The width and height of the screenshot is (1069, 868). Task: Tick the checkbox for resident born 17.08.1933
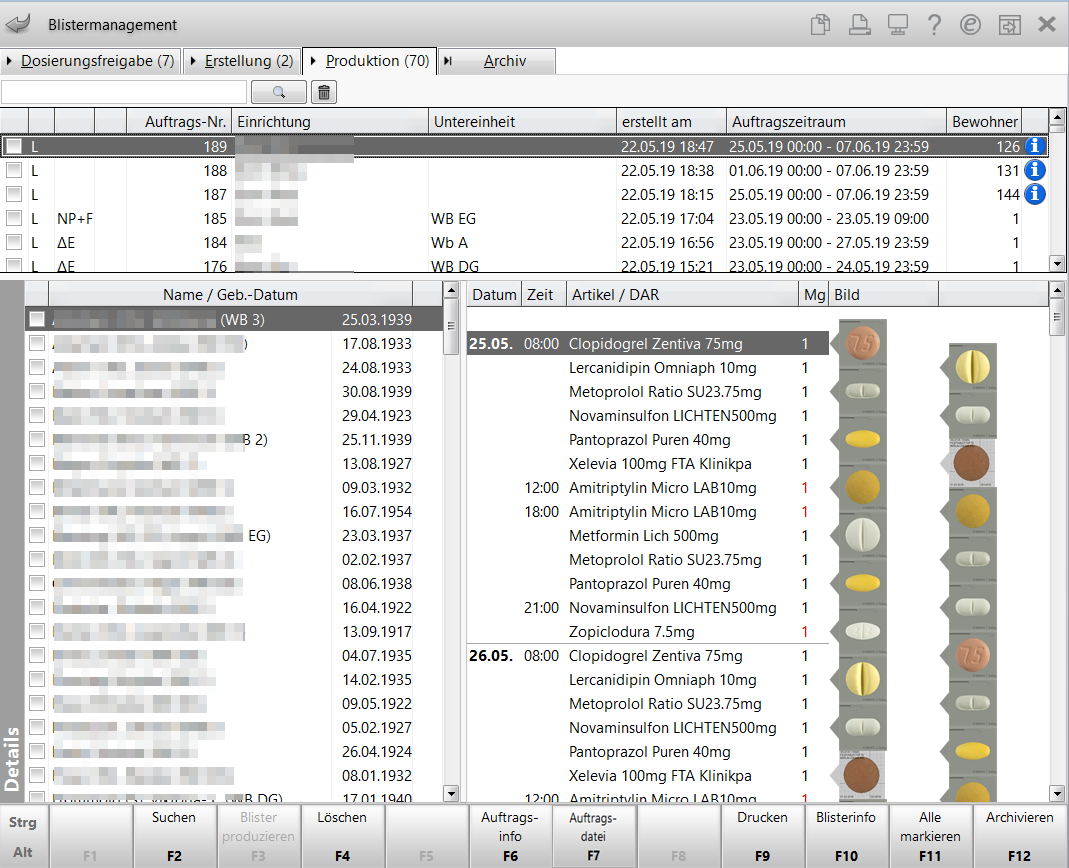(37, 343)
